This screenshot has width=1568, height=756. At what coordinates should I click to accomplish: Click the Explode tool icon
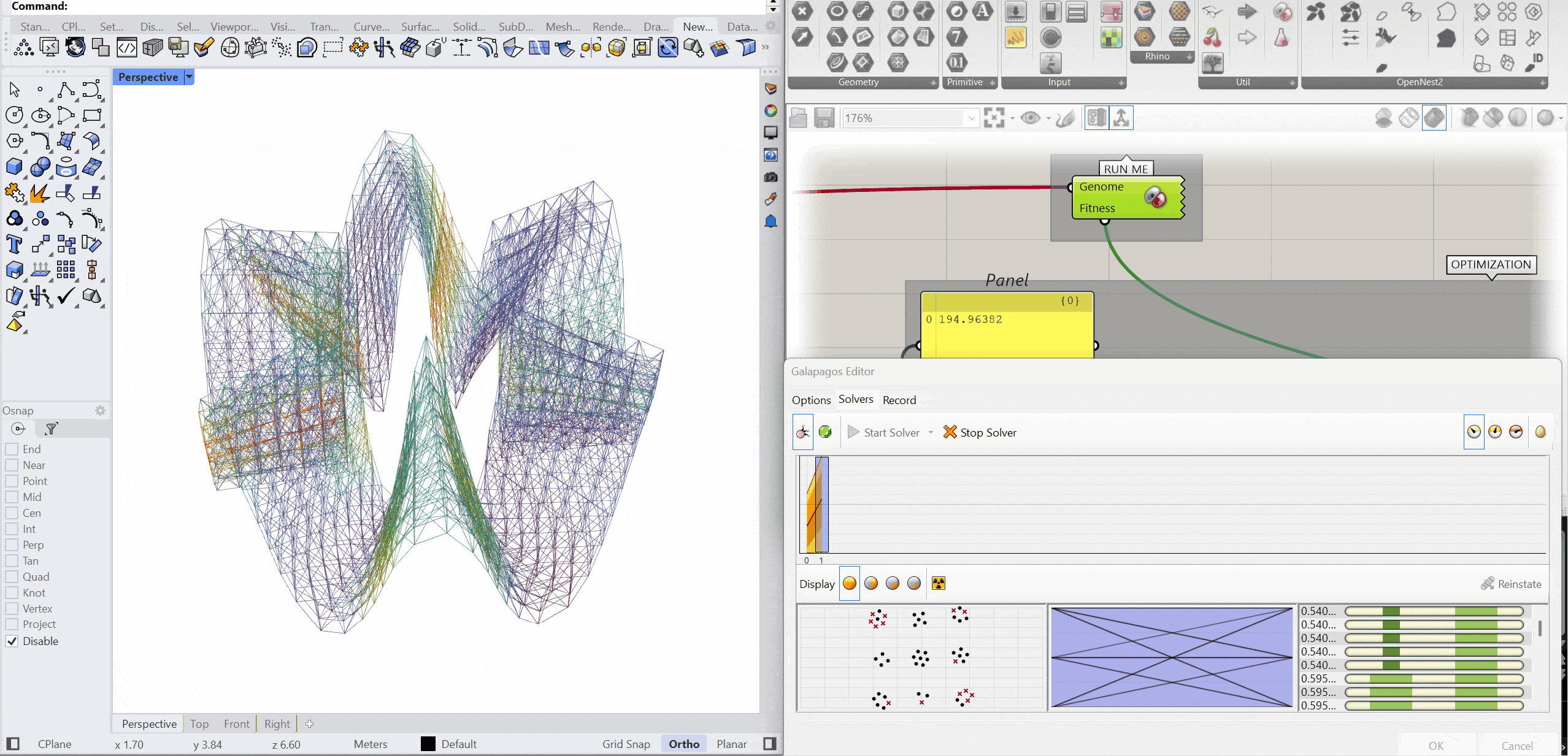(x=40, y=193)
